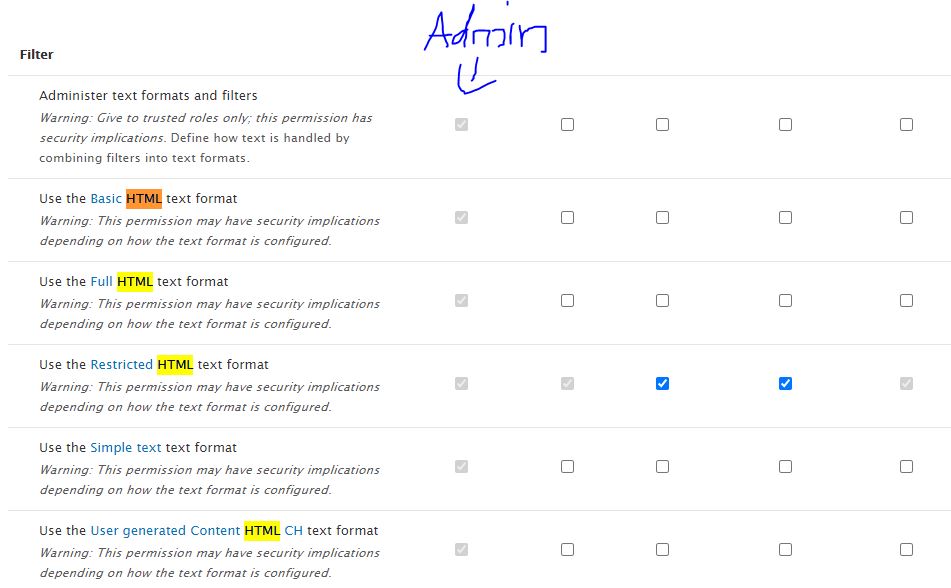Viewport: 951px width, 588px height.
Task: Enable Basic HTML format in third column
Action: 662,218
